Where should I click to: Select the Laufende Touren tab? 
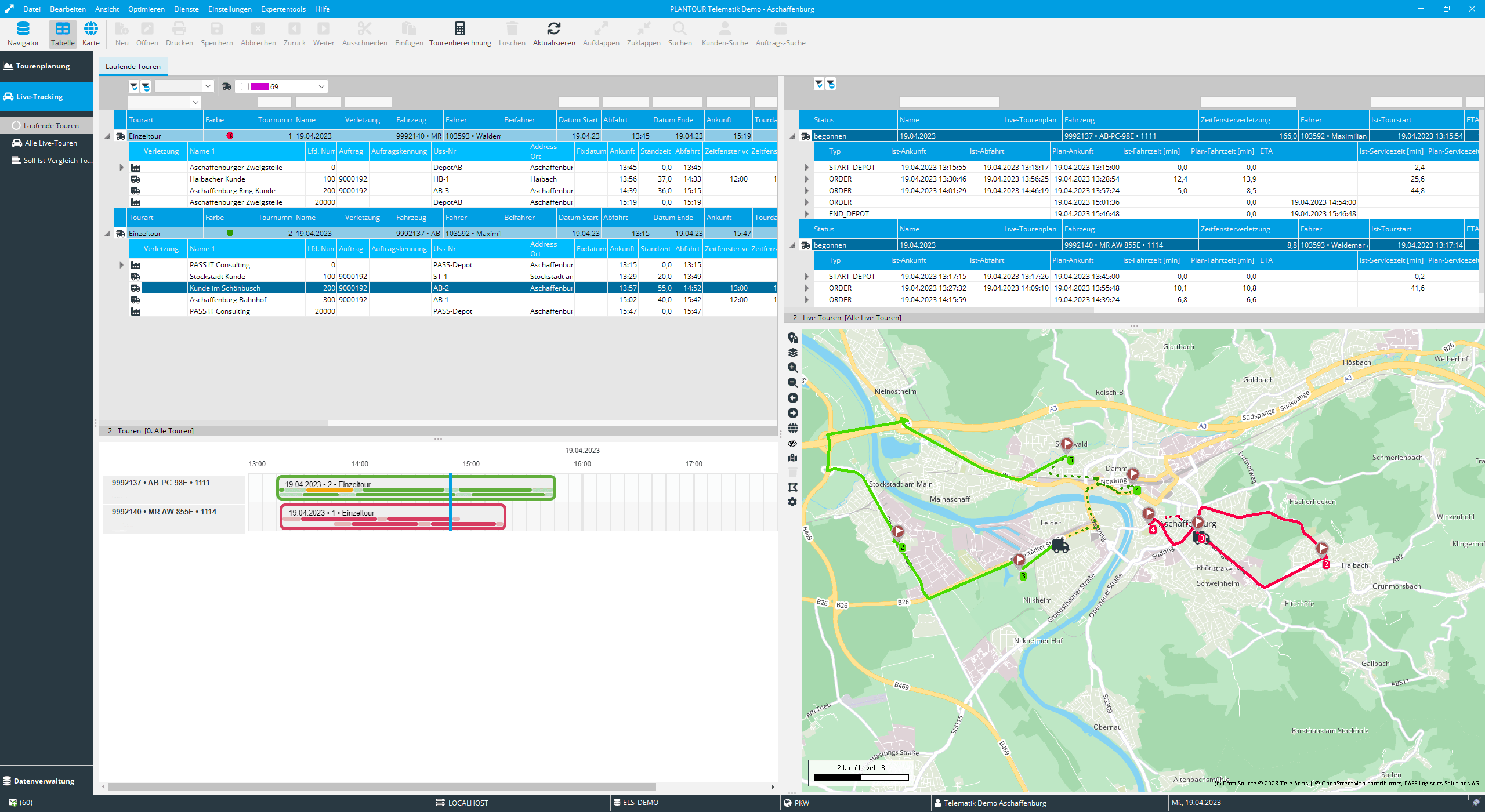(133, 67)
